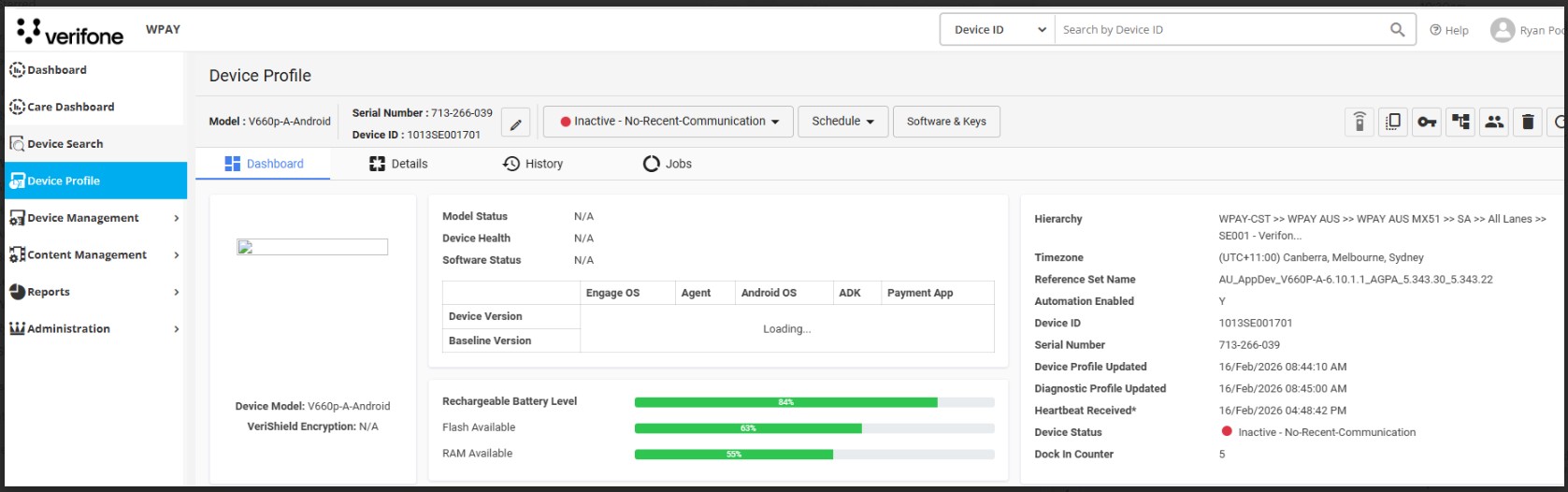Switch to the Dashboard tab
This screenshot has height=492, width=1568.
pos(264,164)
